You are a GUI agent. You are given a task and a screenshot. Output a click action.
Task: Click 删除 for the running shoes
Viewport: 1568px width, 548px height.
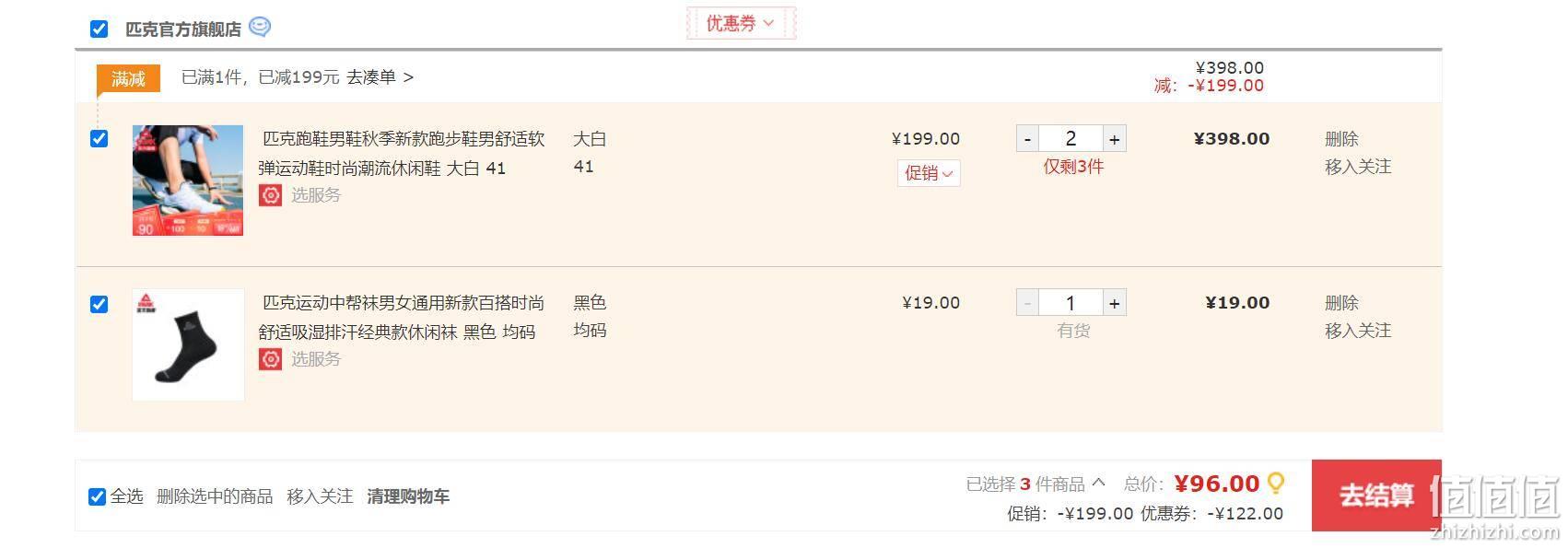point(1341,139)
